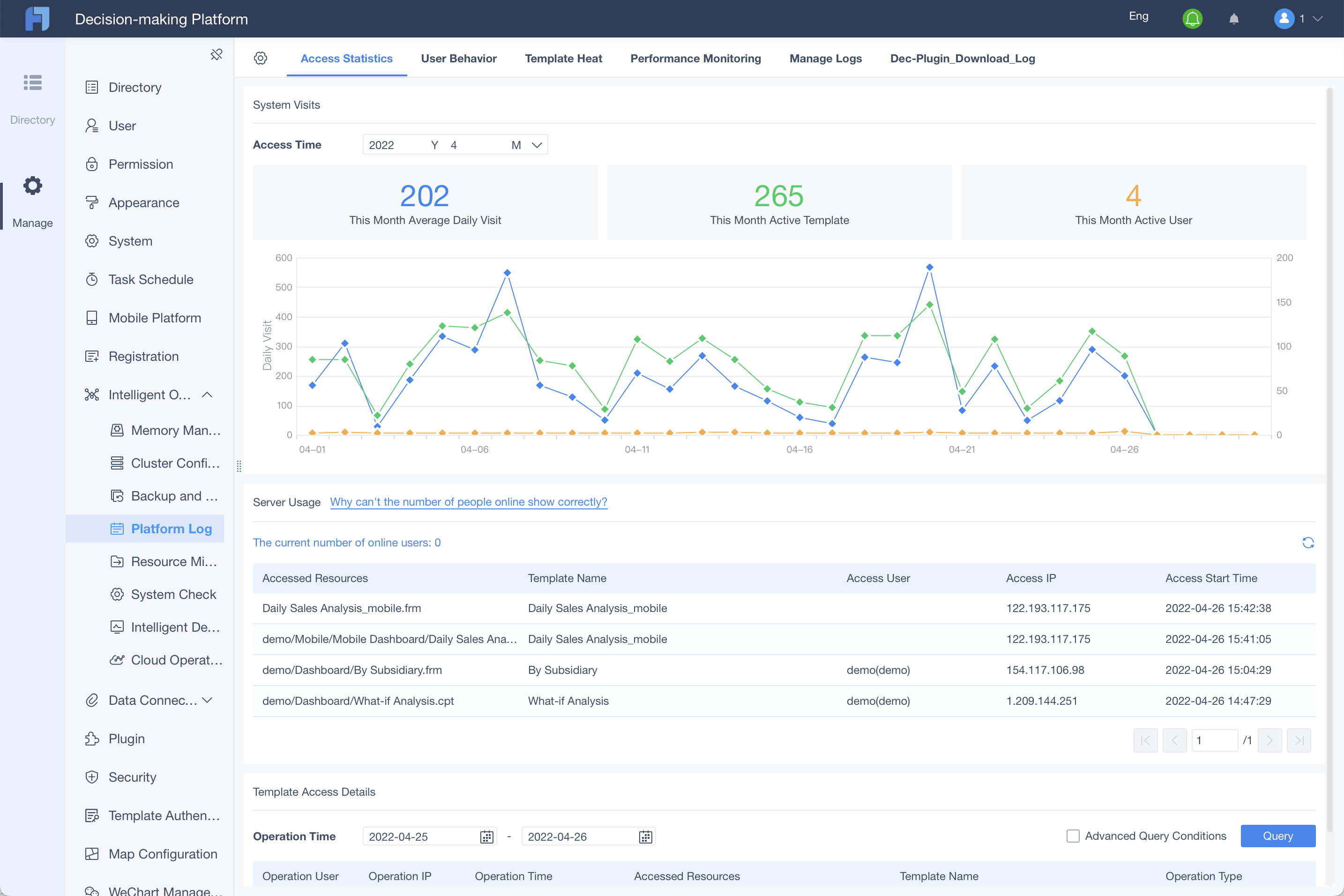Image resolution: width=1344 pixels, height=896 pixels.
Task: Open the green message bell icon
Action: click(x=1192, y=19)
